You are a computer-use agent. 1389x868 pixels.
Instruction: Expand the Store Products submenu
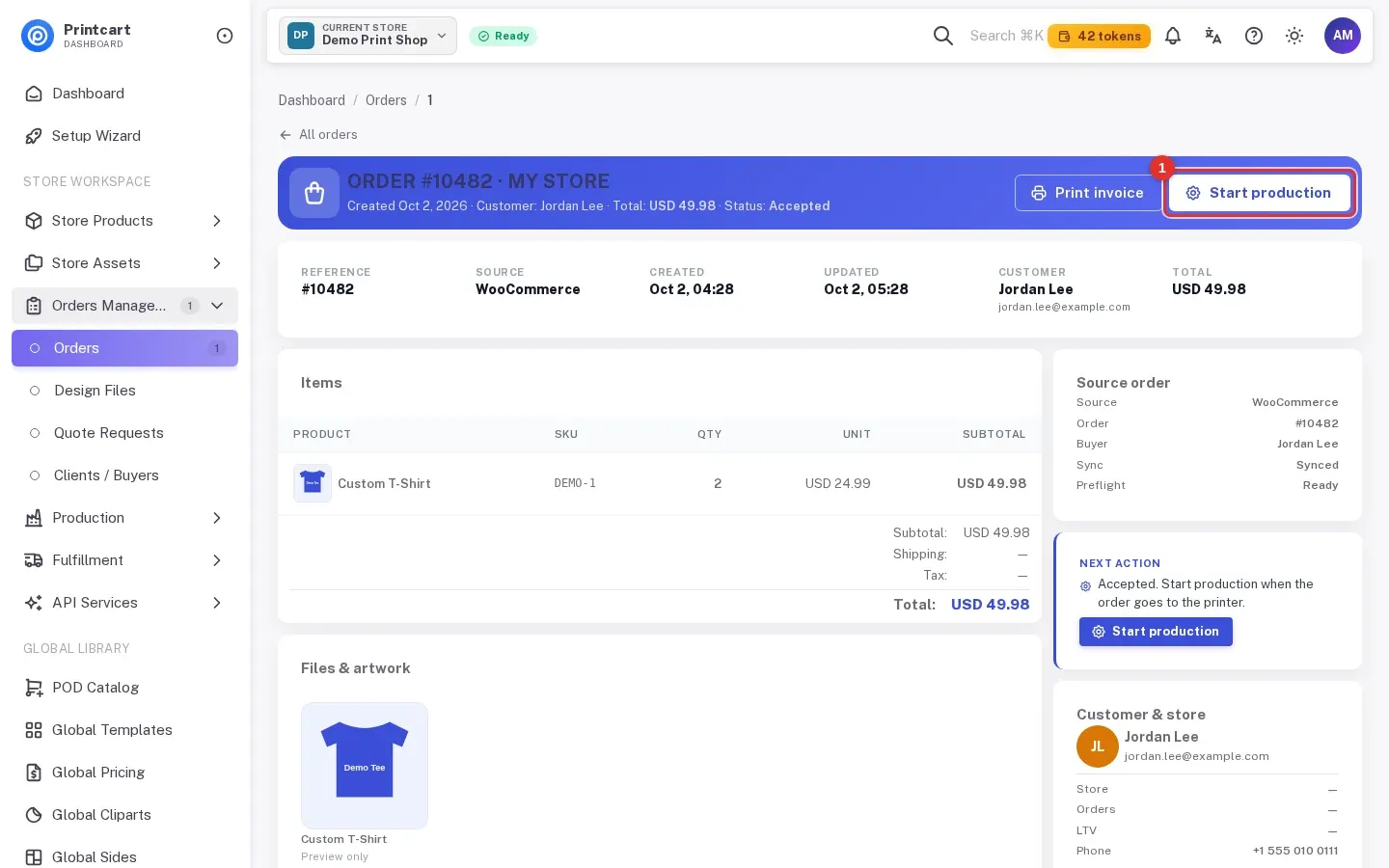click(x=217, y=221)
